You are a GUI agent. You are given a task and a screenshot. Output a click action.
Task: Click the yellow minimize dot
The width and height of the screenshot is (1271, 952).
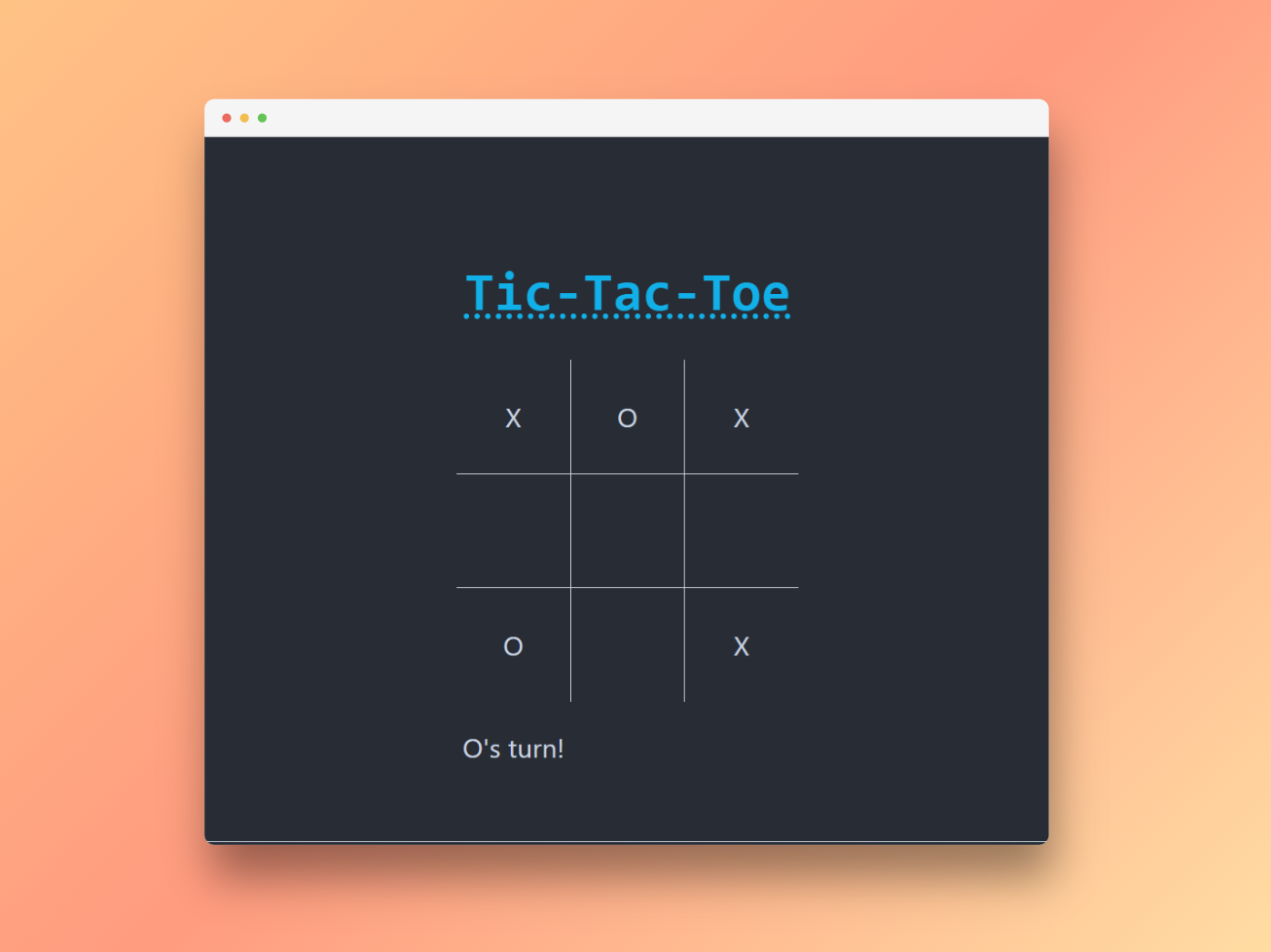[x=244, y=118]
